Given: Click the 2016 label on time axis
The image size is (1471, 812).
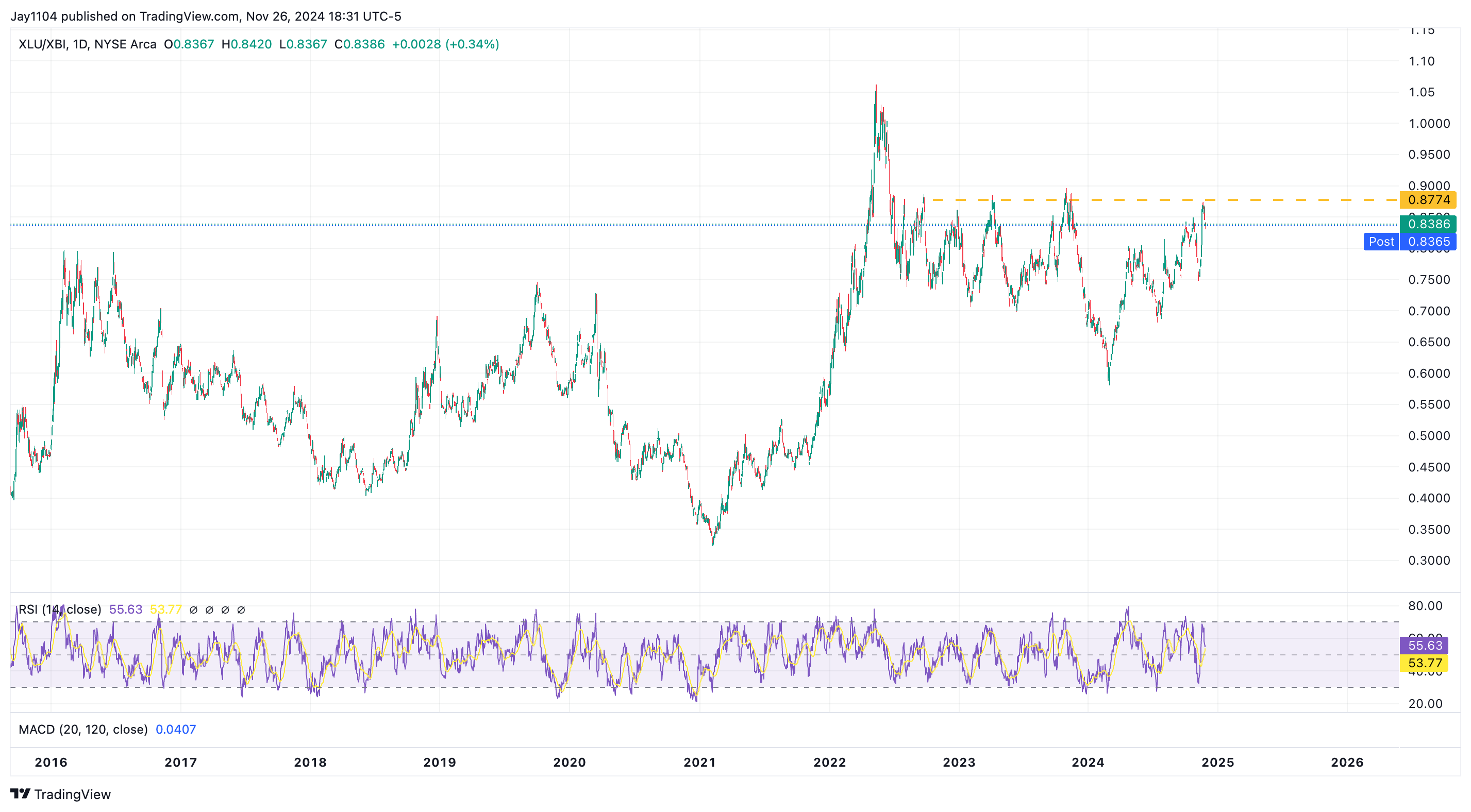Looking at the screenshot, I should [51, 763].
